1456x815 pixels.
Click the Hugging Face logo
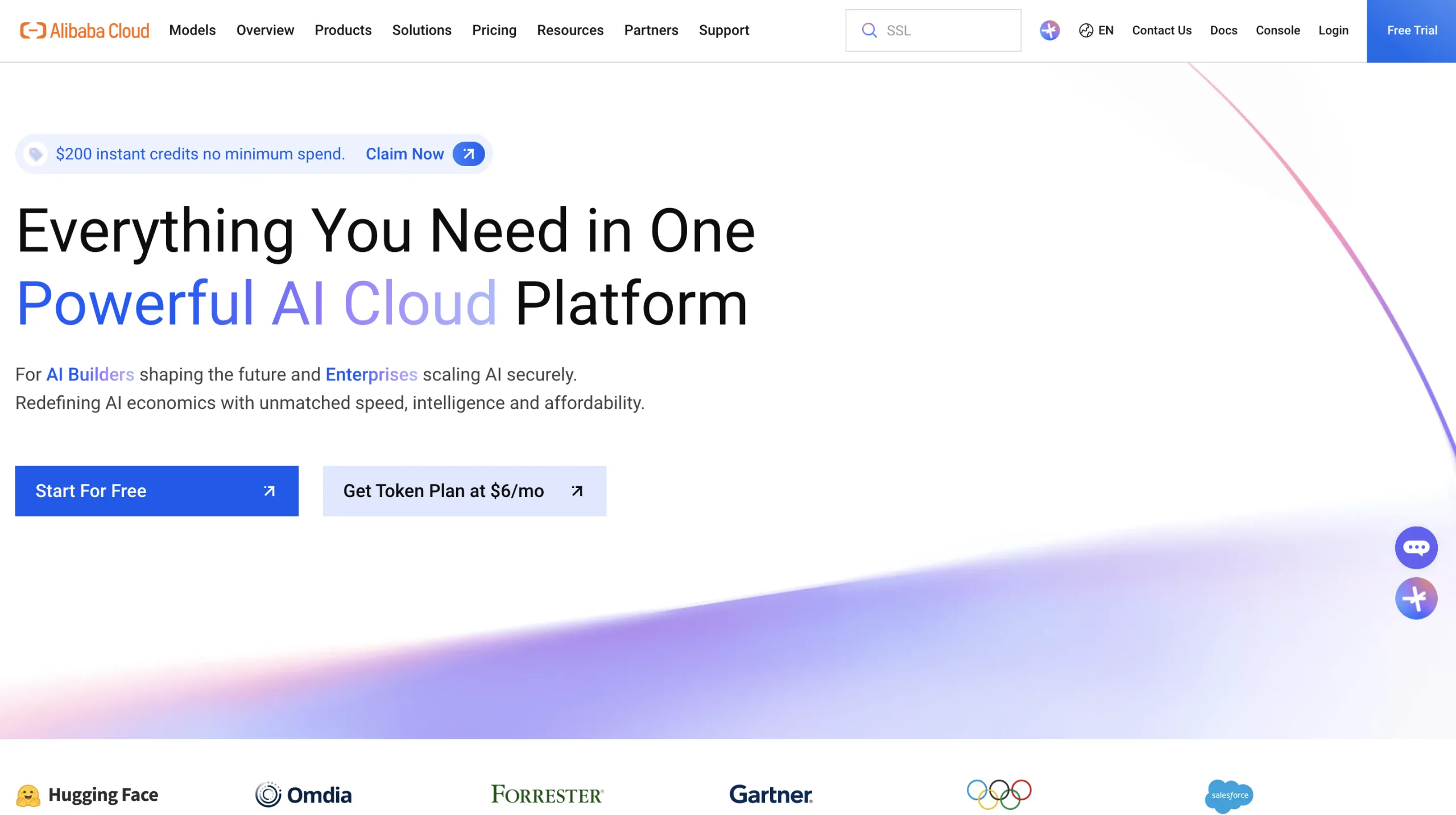click(87, 795)
